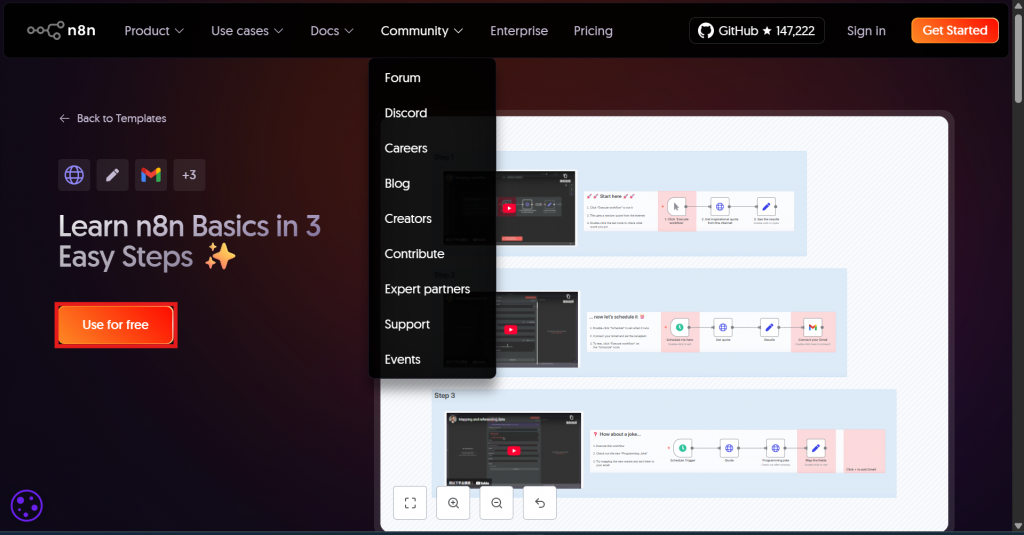The width and height of the screenshot is (1024, 535).
Task: Click the scrollbar down arrow
Action: [1018, 527]
